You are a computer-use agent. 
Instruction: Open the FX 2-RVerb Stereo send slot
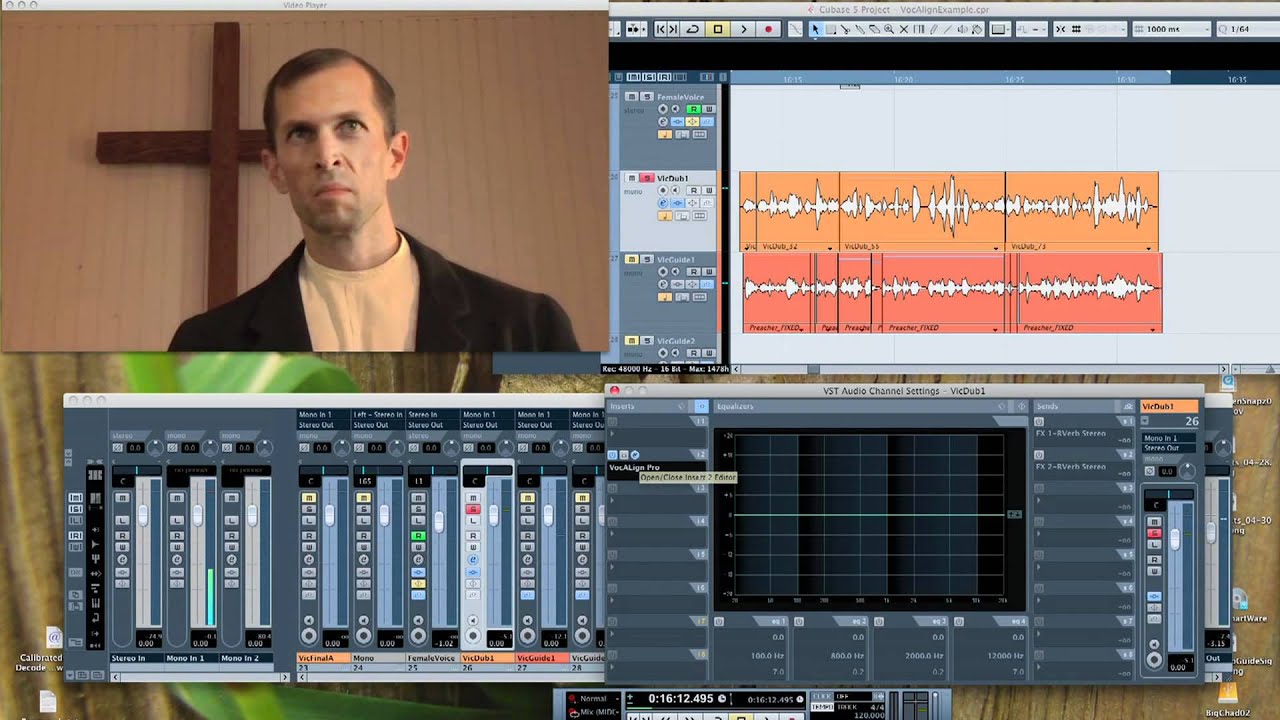1083,471
